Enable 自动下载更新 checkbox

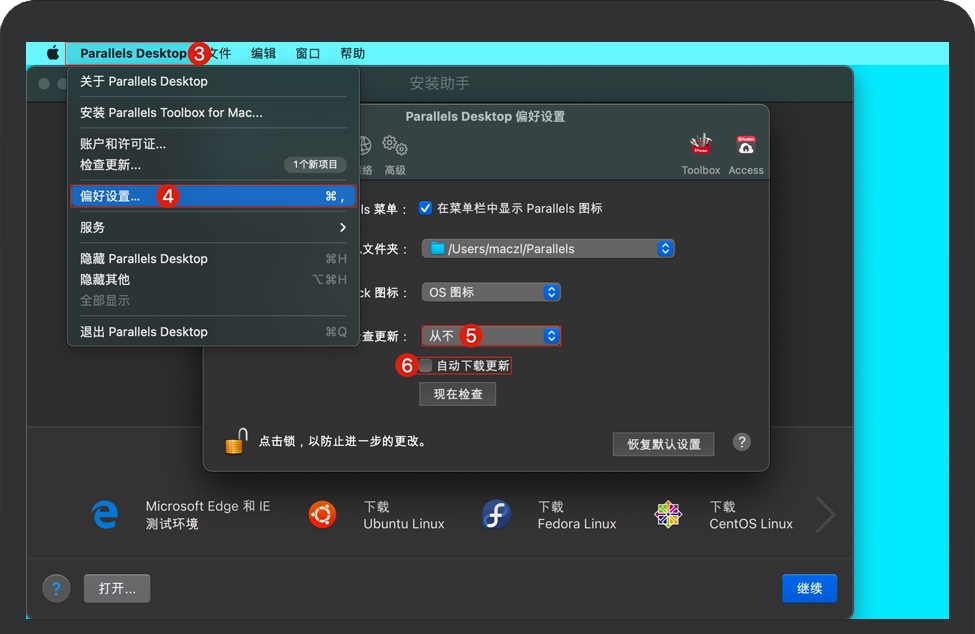click(425, 365)
